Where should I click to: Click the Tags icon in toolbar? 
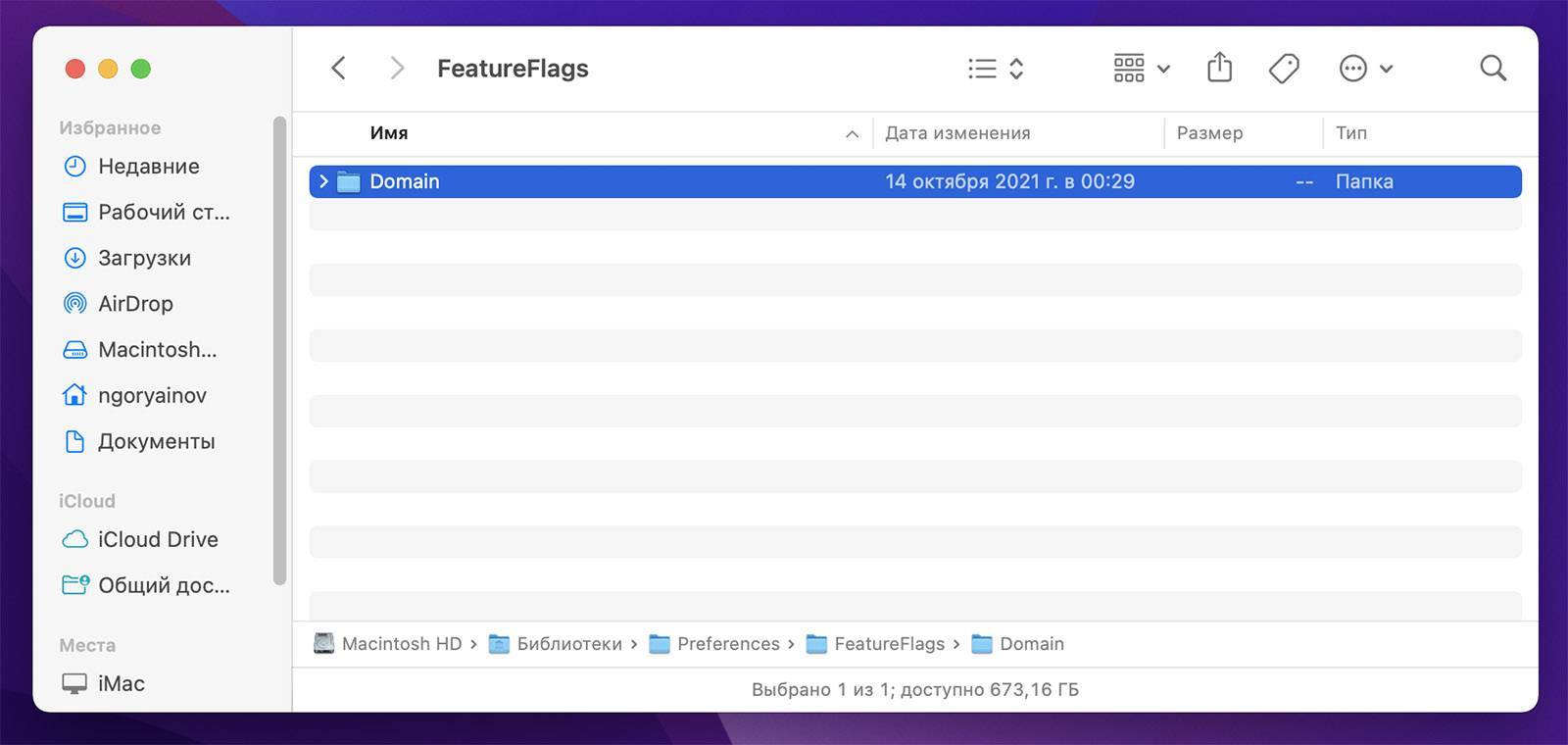coord(1283,69)
